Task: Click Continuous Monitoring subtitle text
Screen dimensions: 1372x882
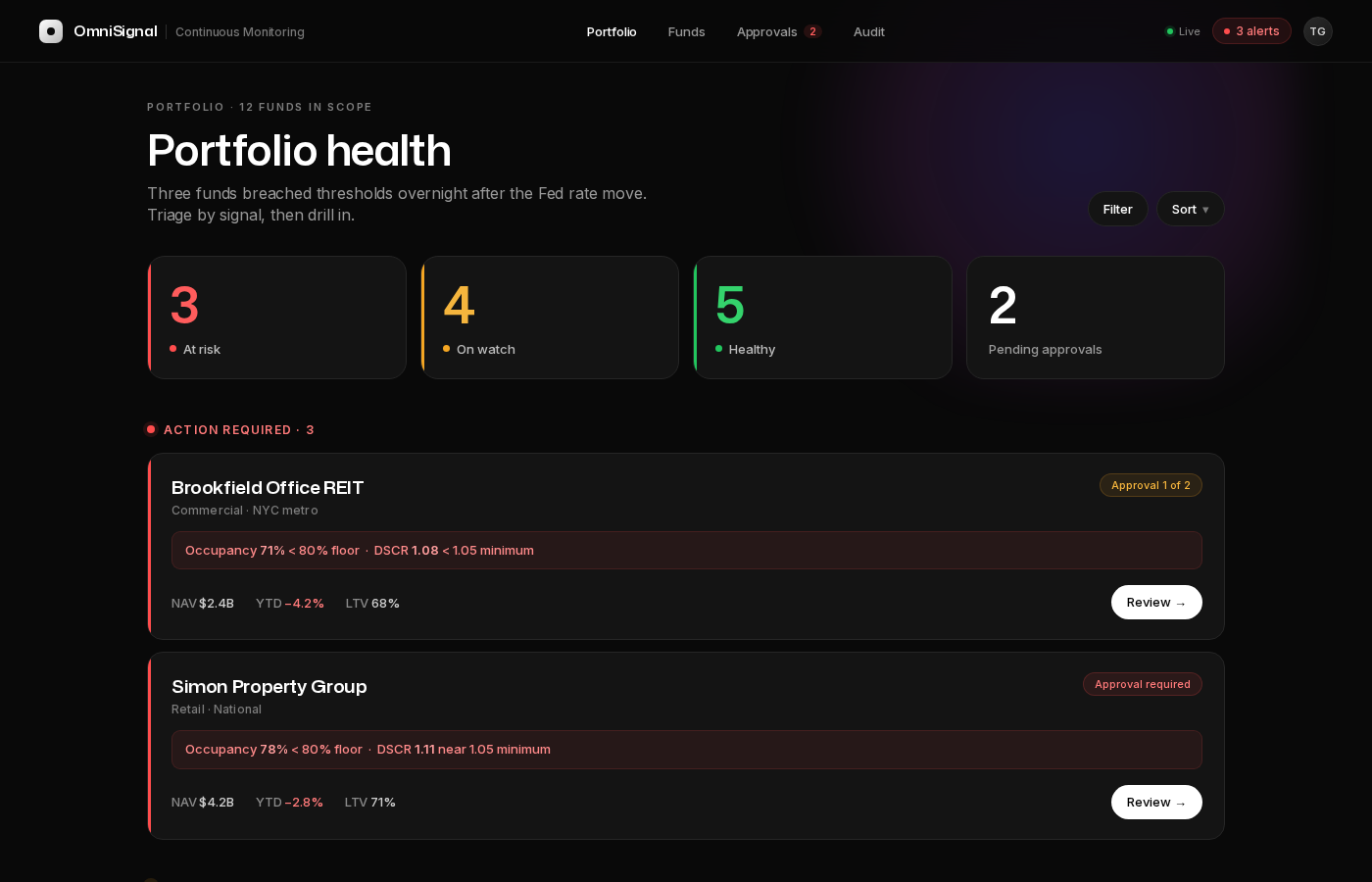Action: (240, 31)
